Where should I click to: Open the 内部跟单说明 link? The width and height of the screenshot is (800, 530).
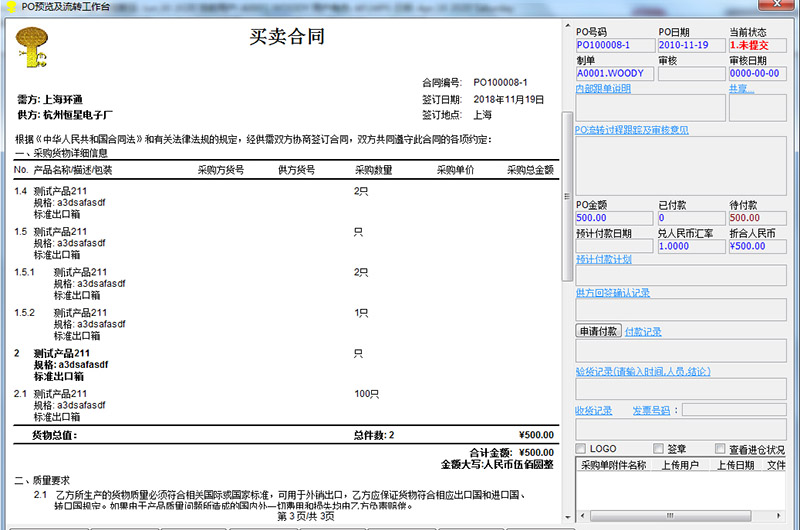pos(603,89)
